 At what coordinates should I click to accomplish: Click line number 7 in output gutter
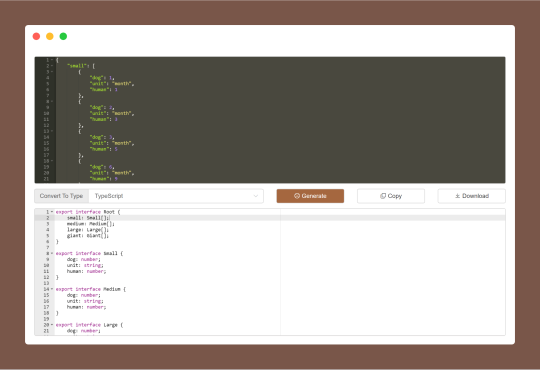point(48,247)
